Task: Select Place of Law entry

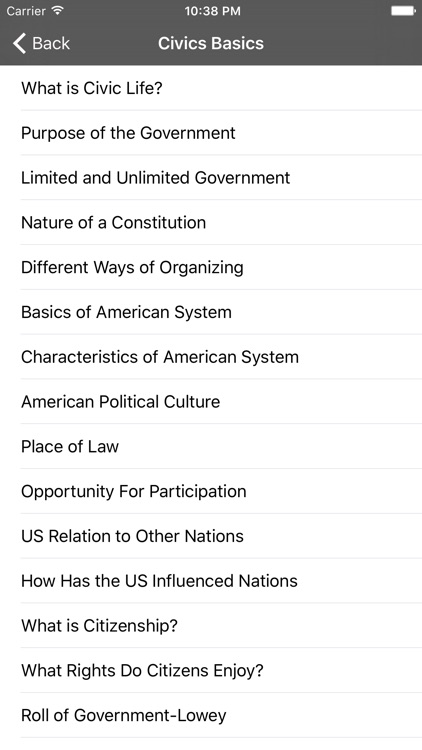Action: (x=211, y=446)
